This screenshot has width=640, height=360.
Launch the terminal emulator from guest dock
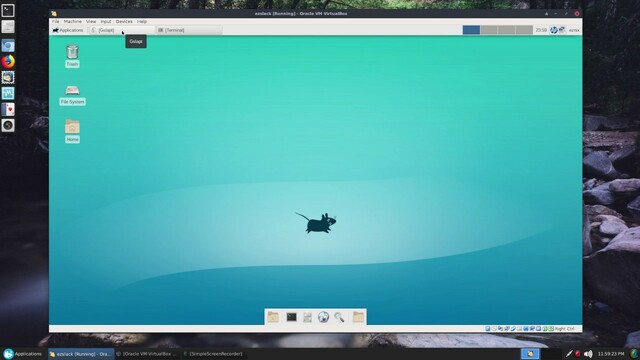coord(291,317)
